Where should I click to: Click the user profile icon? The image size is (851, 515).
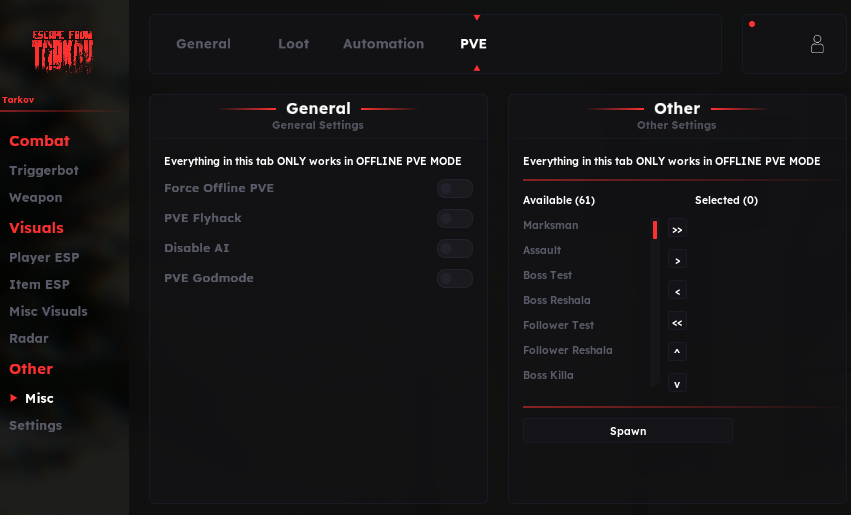coord(817,44)
